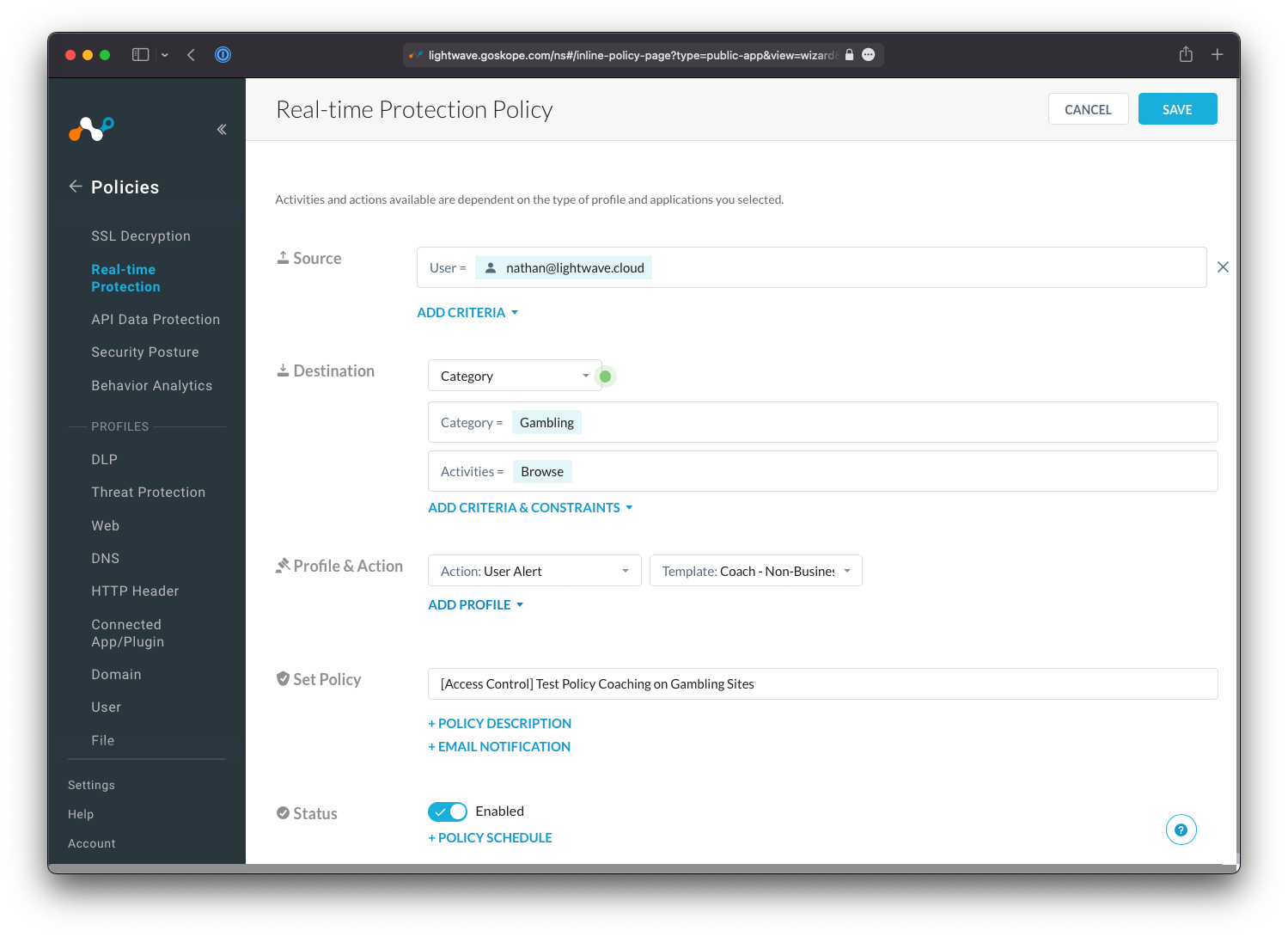Click the Policy Schedule link
Viewport: 1288px width, 937px height.
coord(491,837)
